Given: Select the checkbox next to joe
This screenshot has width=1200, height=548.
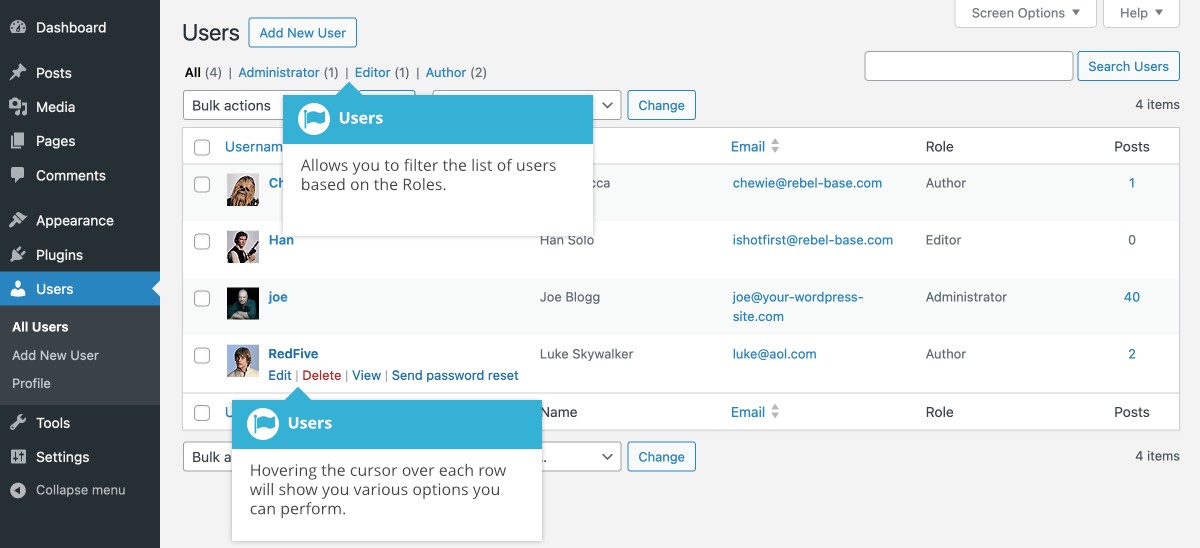Looking at the screenshot, I should (202, 298).
